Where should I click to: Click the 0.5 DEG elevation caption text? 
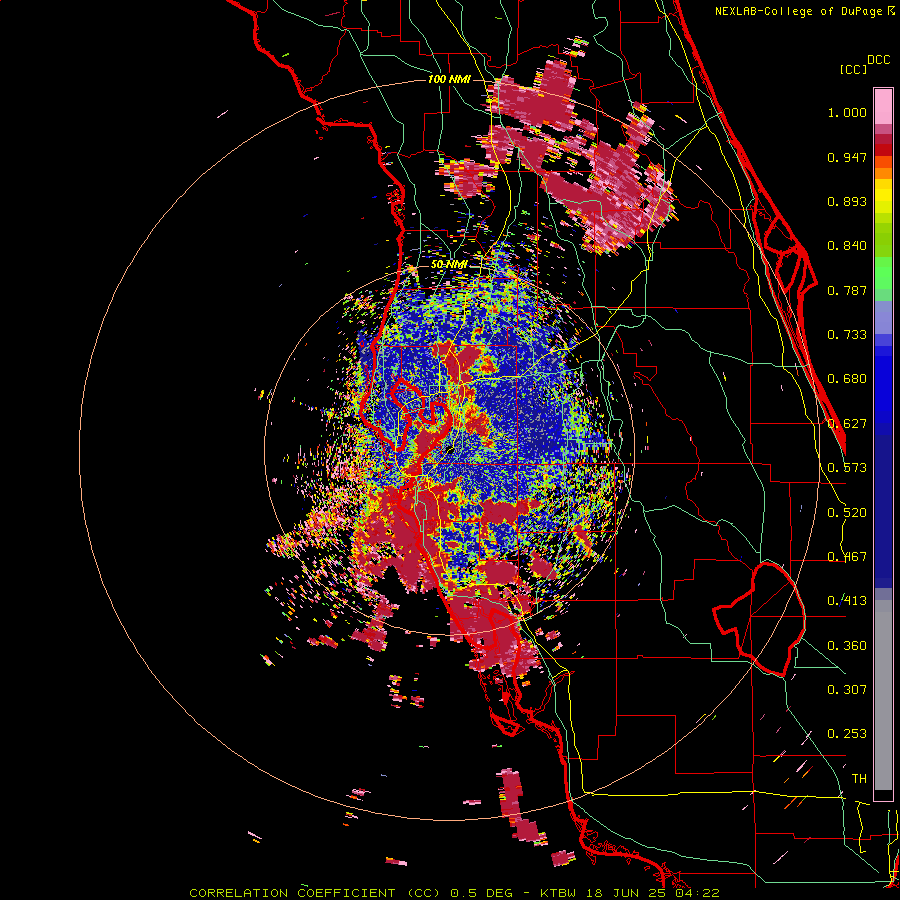482,893
